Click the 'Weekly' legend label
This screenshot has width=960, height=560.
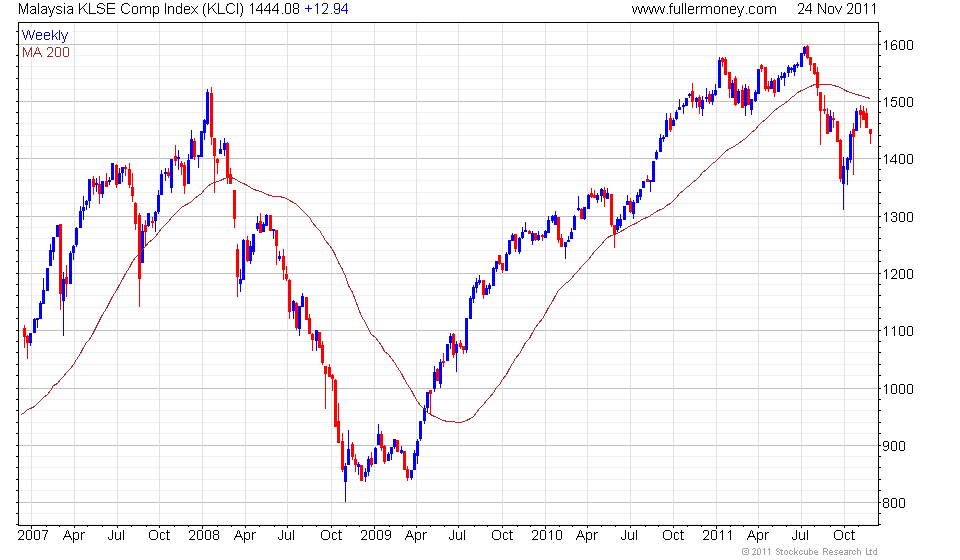[45, 35]
